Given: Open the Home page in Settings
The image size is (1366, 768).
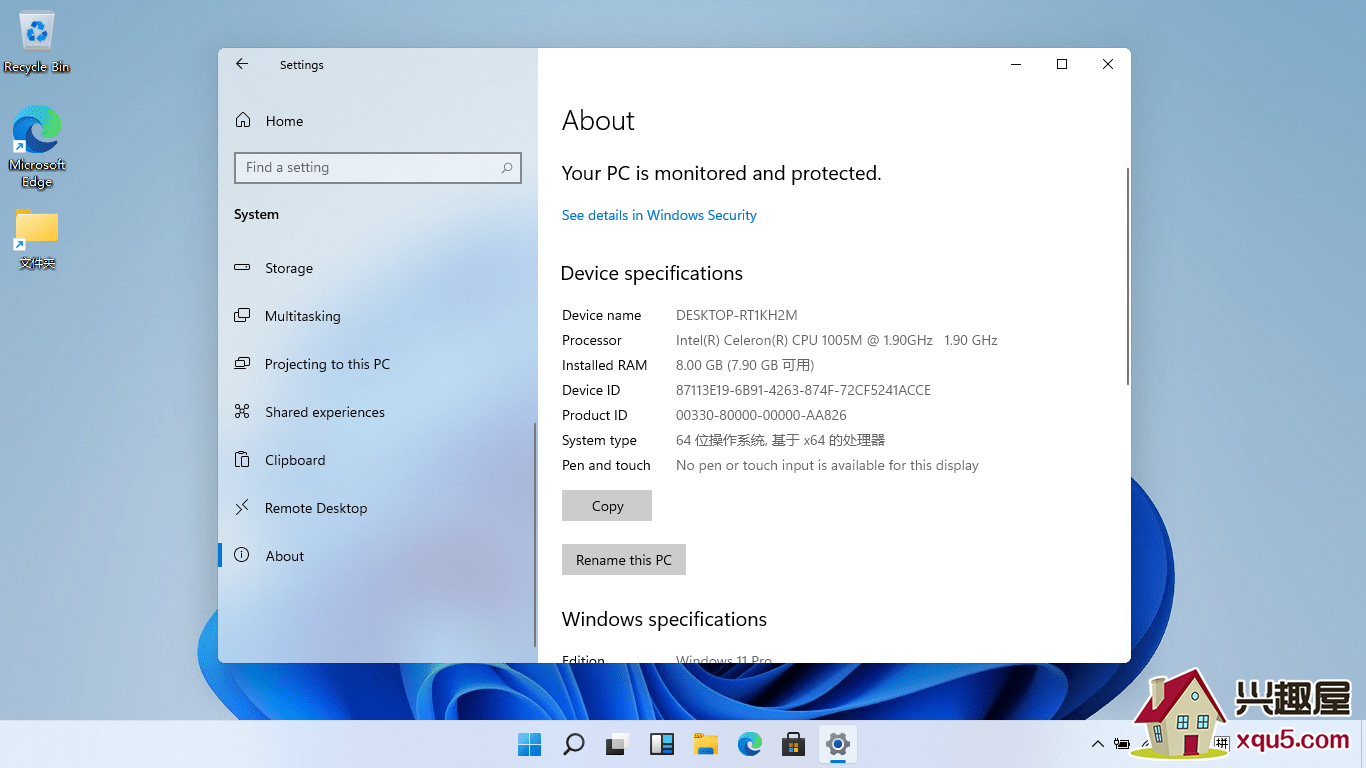Looking at the screenshot, I should (270, 121).
